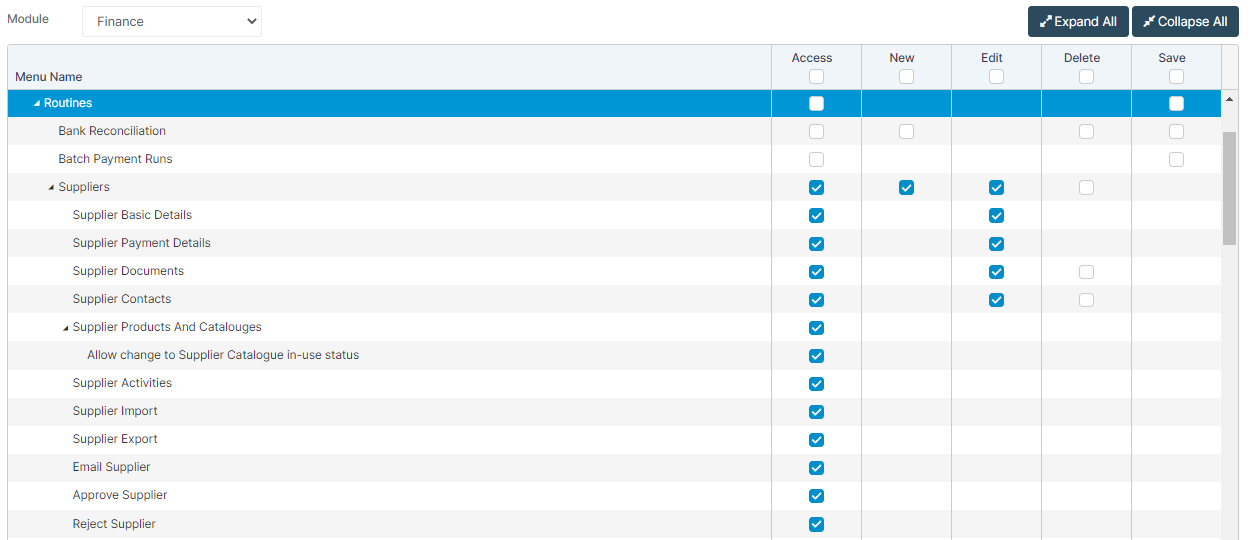Enable New for Bank Reconciliation
The width and height of the screenshot is (1255, 540).
pos(906,131)
